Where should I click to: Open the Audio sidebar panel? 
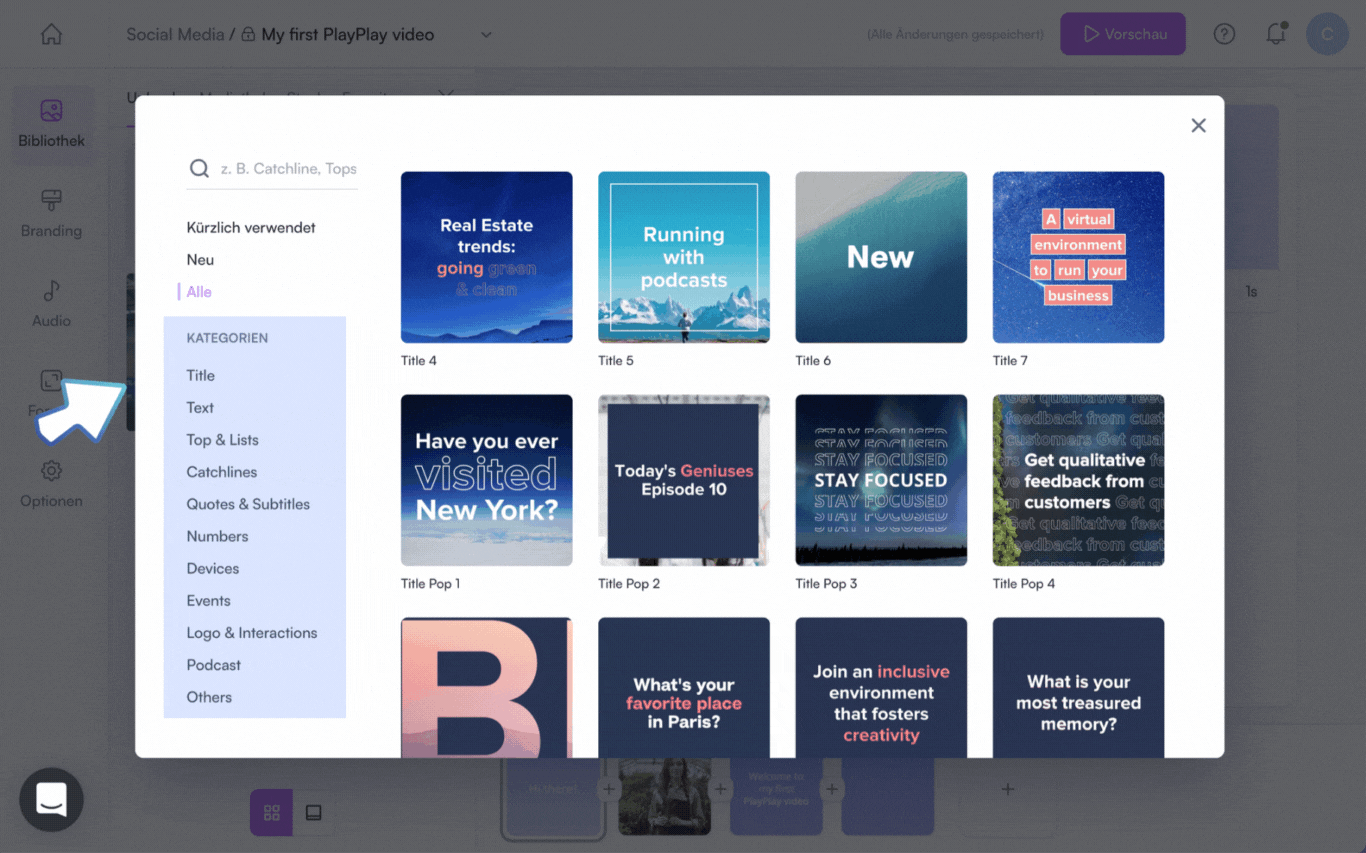click(51, 304)
